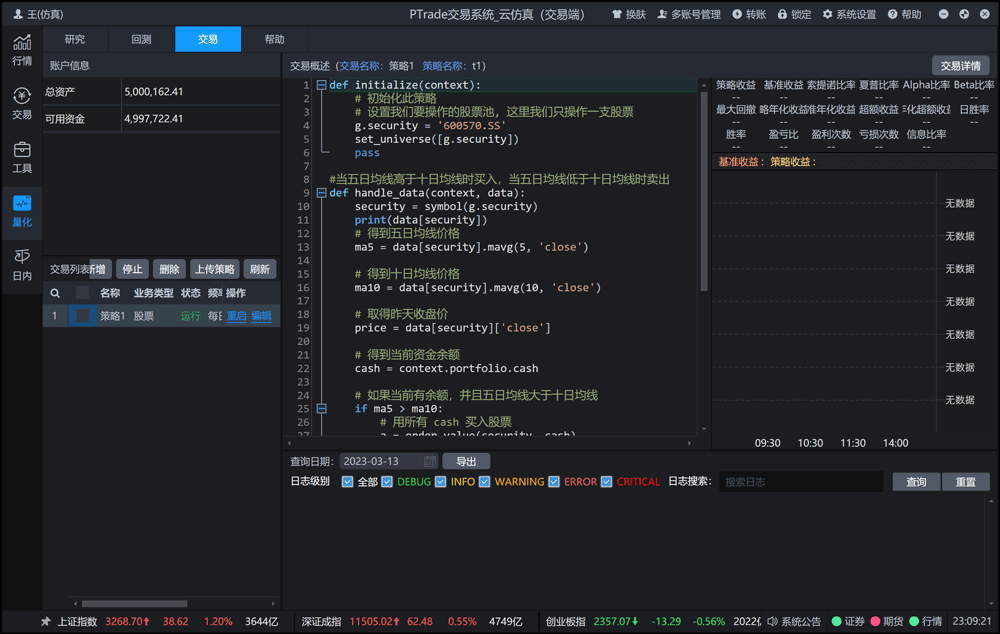Click the 状态 column header
Screen dimensions: 1000x634
click(x=191, y=293)
